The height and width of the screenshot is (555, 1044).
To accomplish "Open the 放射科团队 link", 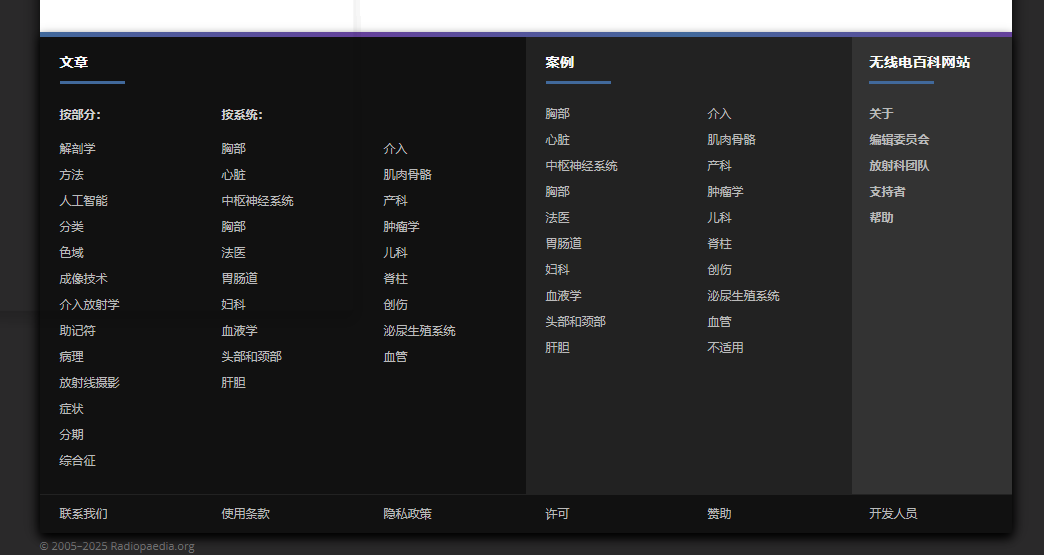I will (x=900, y=165).
